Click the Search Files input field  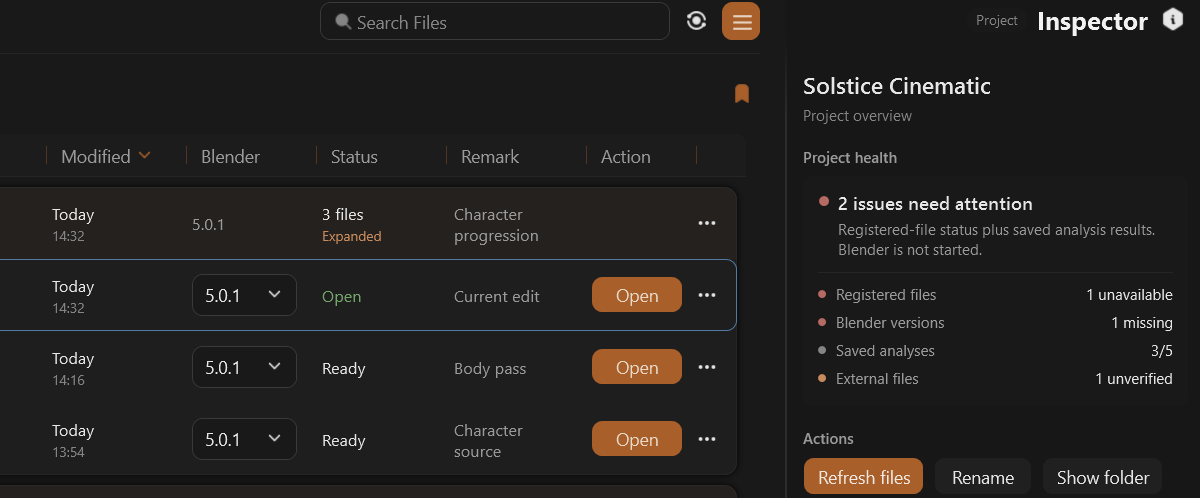click(495, 21)
